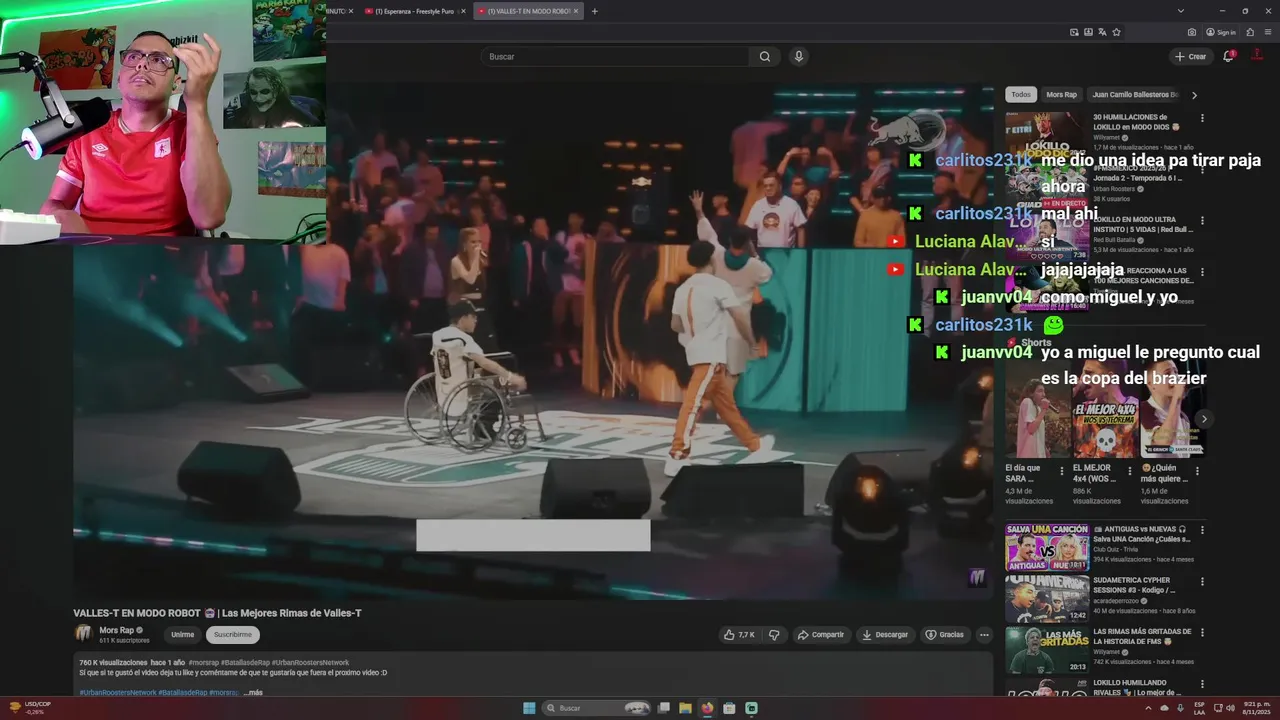Dislike the video with thumbs down
Image resolution: width=1280 pixels, height=720 pixels.
(x=774, y=635)
